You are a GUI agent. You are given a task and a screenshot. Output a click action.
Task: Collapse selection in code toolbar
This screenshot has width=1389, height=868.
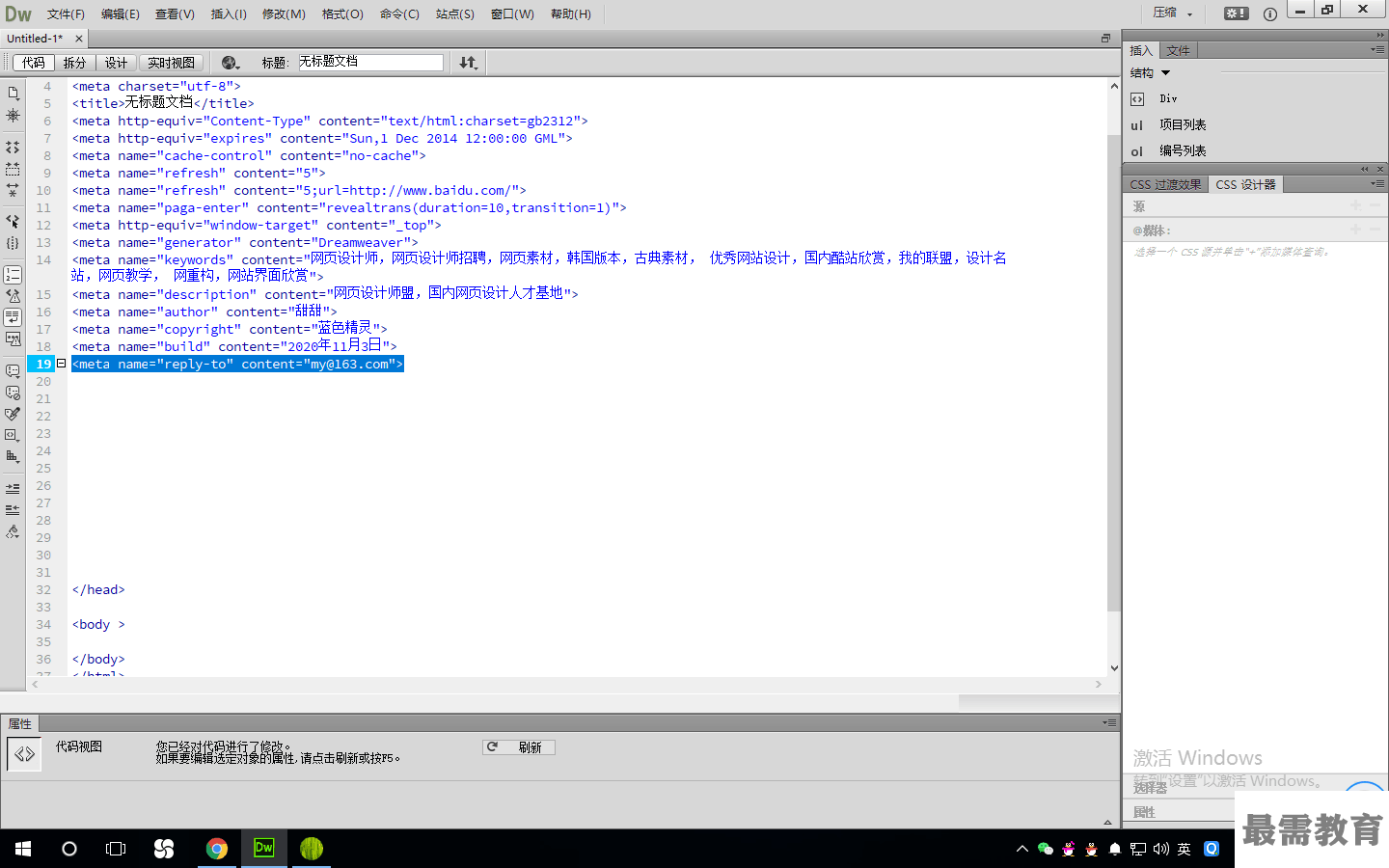click(13, 169)
